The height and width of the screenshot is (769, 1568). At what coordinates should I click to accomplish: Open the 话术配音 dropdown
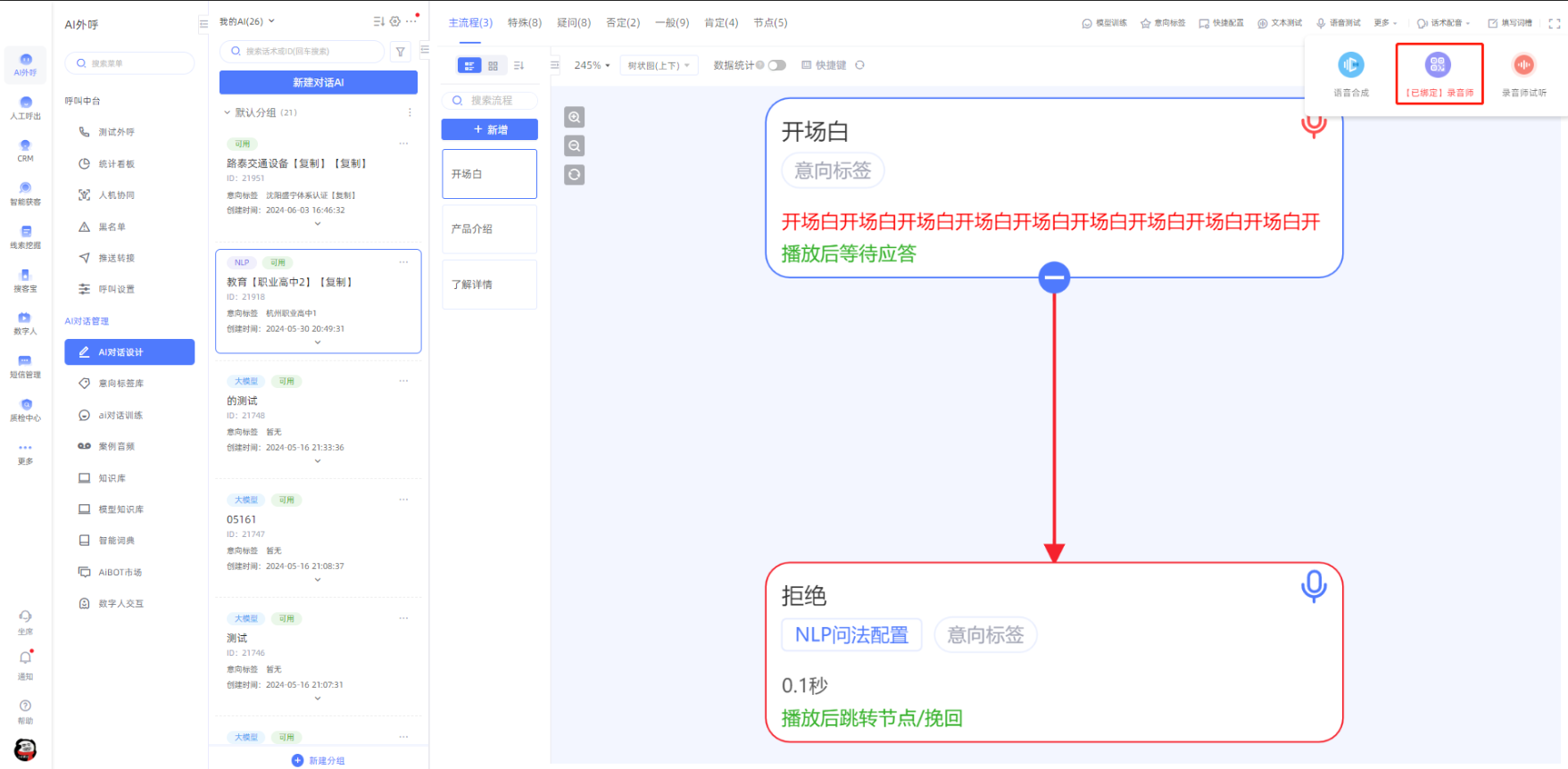coord(1443,23)
